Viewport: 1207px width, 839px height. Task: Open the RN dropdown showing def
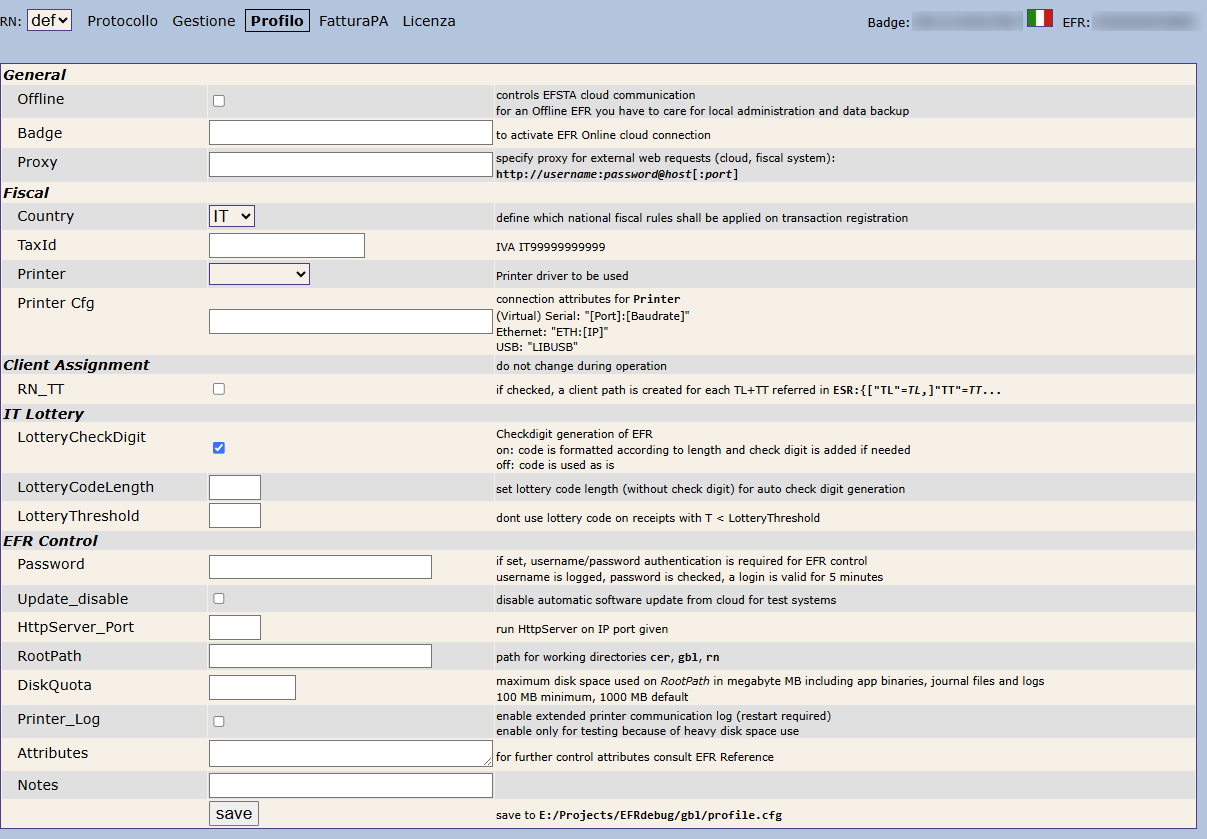(49, 20)
